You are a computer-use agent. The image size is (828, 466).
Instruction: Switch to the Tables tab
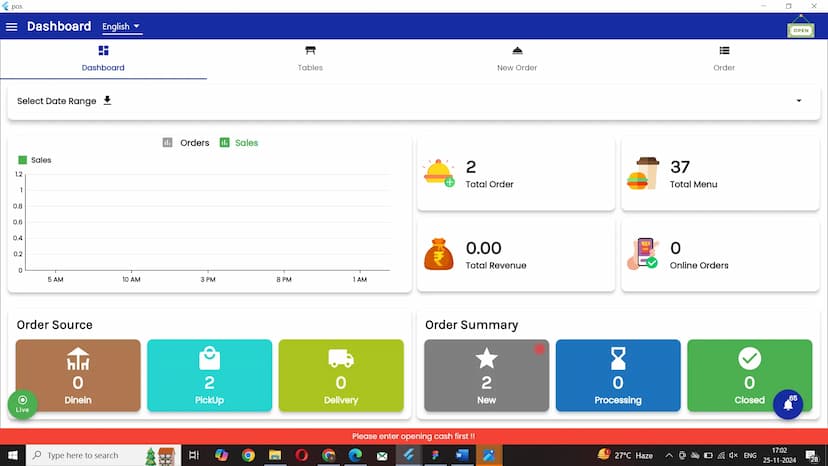point(310,58)
